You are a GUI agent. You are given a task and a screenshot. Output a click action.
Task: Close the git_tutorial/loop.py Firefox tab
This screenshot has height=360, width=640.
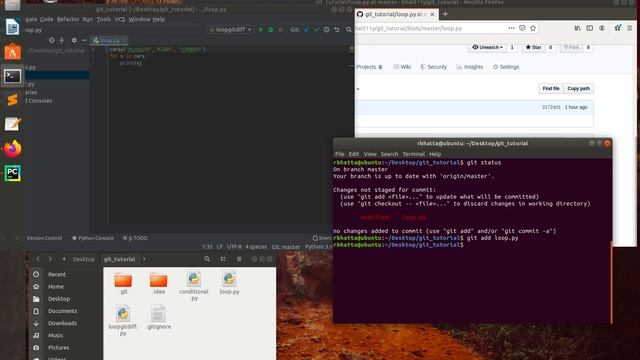click(x=432, y=14)
